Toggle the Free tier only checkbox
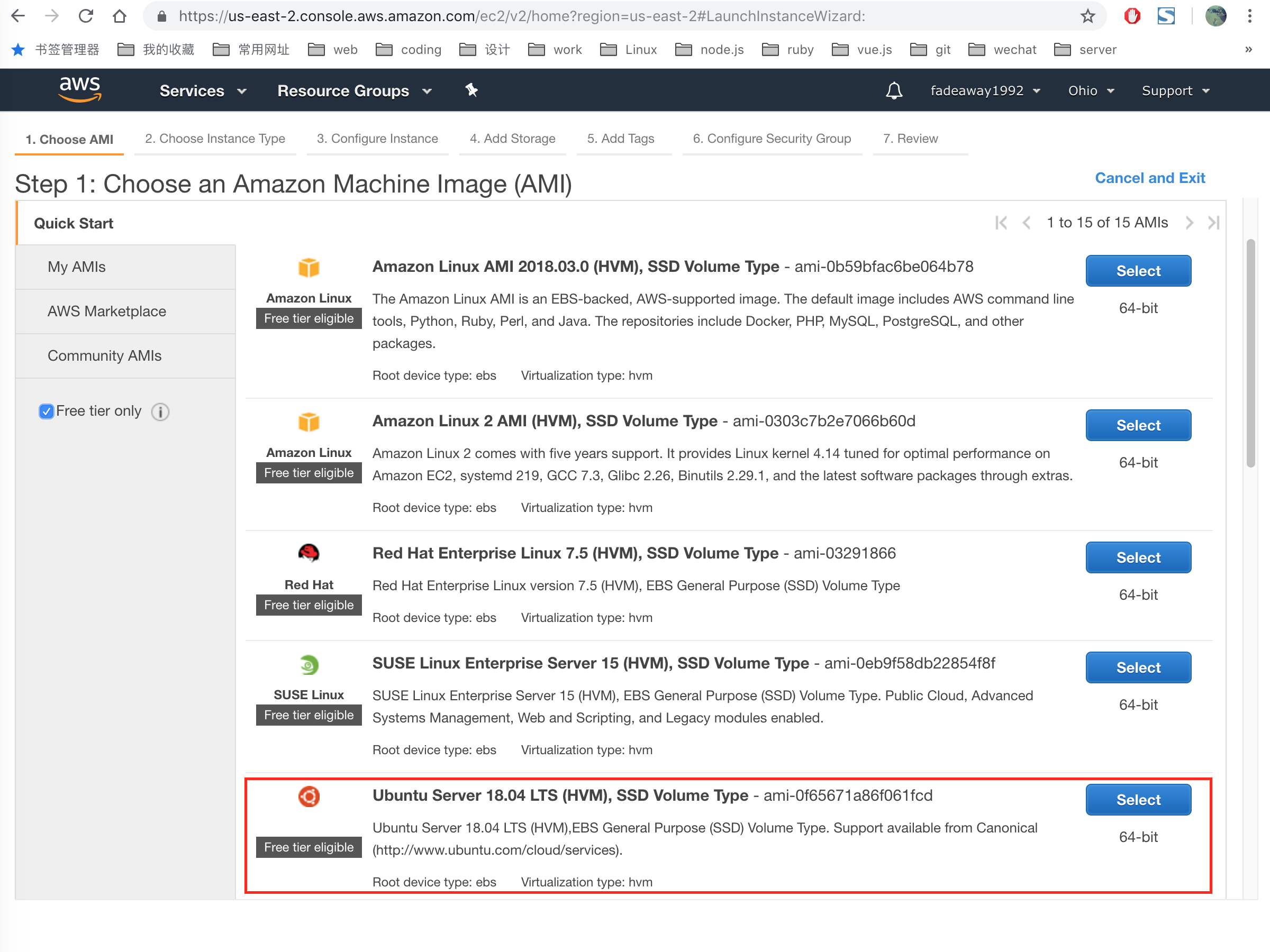 47,411
